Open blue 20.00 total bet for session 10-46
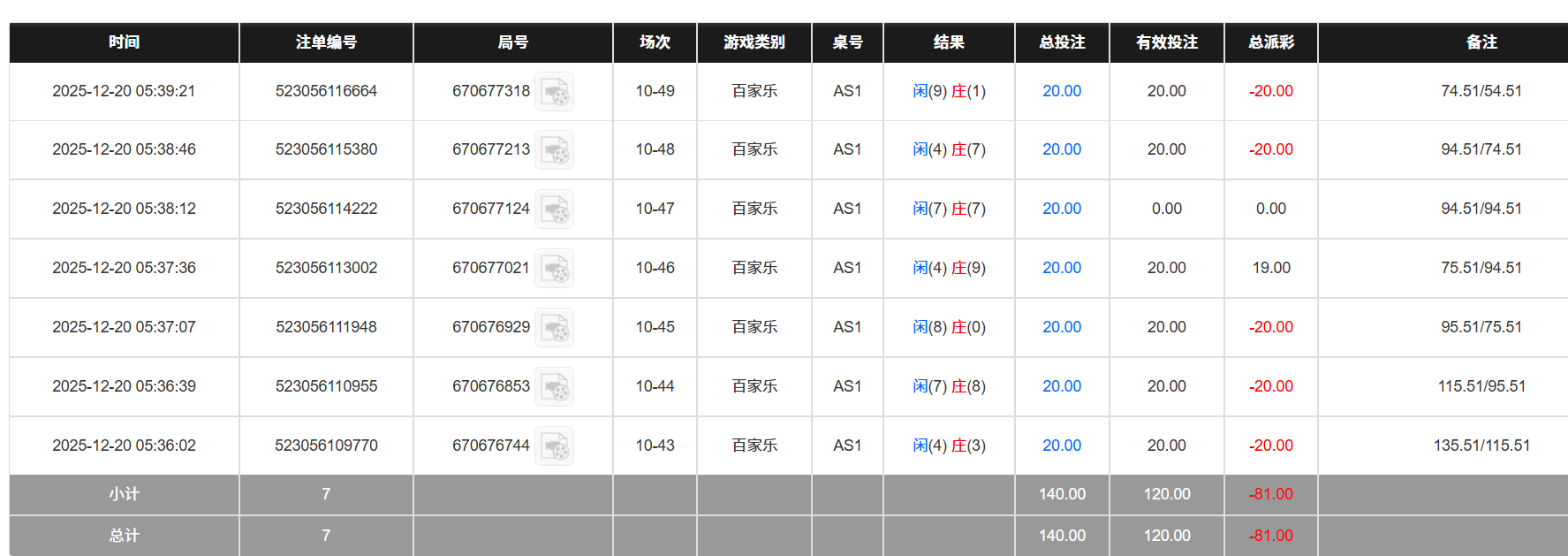 pos(1061,268)
